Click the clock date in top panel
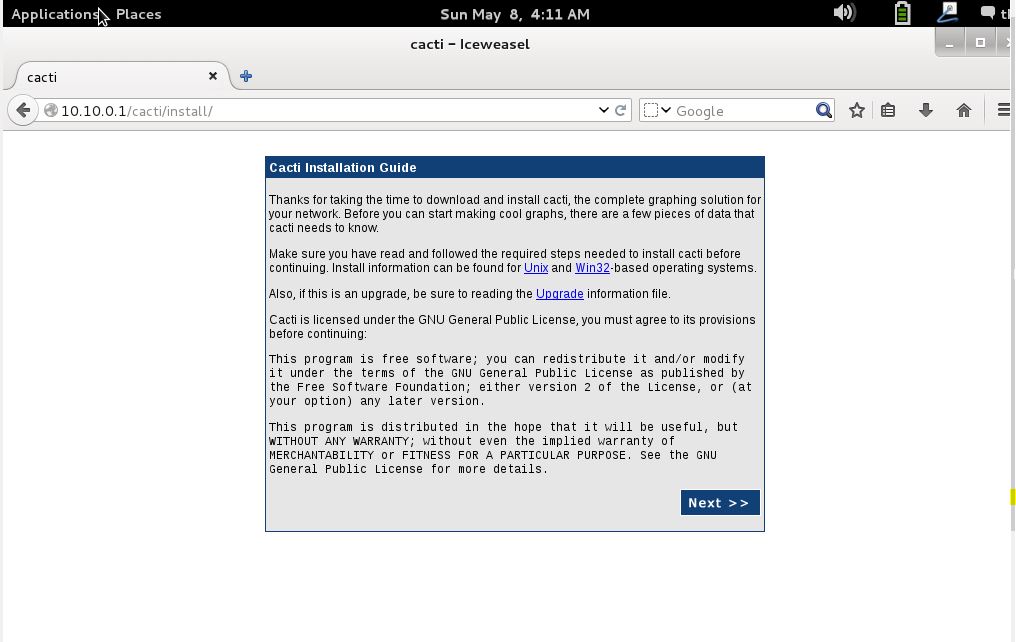The height and width of the screenshot is (642, 1016). click(514, 14)
